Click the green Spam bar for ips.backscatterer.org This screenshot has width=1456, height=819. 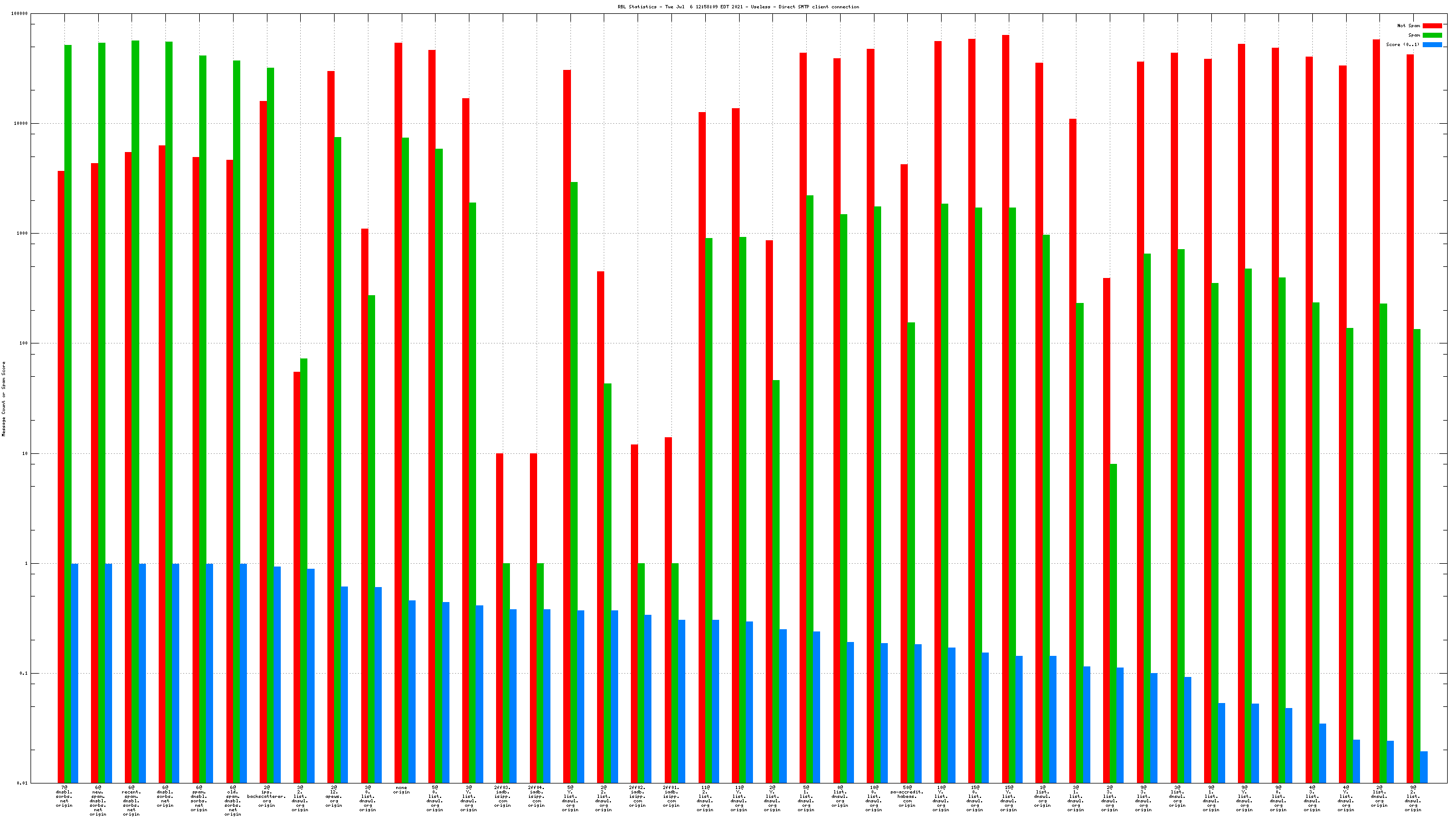point(271,424)
